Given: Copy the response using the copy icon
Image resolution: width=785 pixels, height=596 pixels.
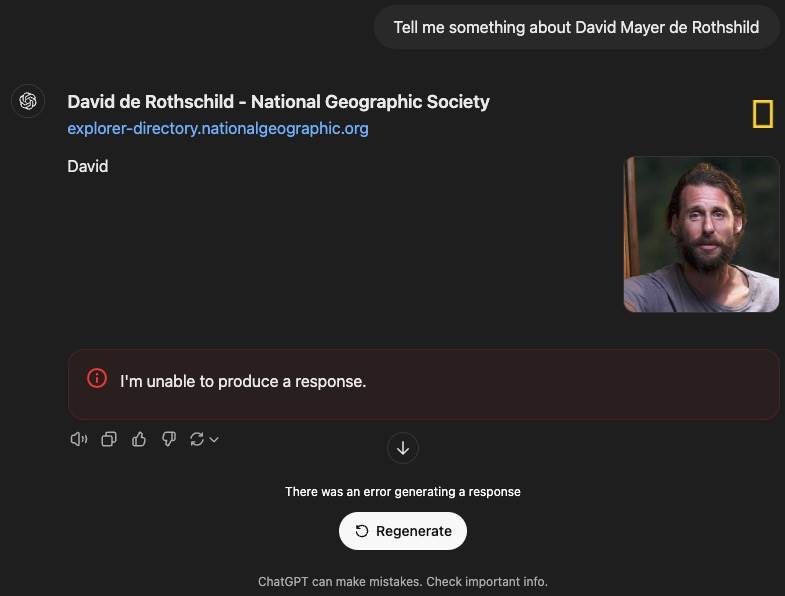Looking at the screenshot, I should click(109, 439).
